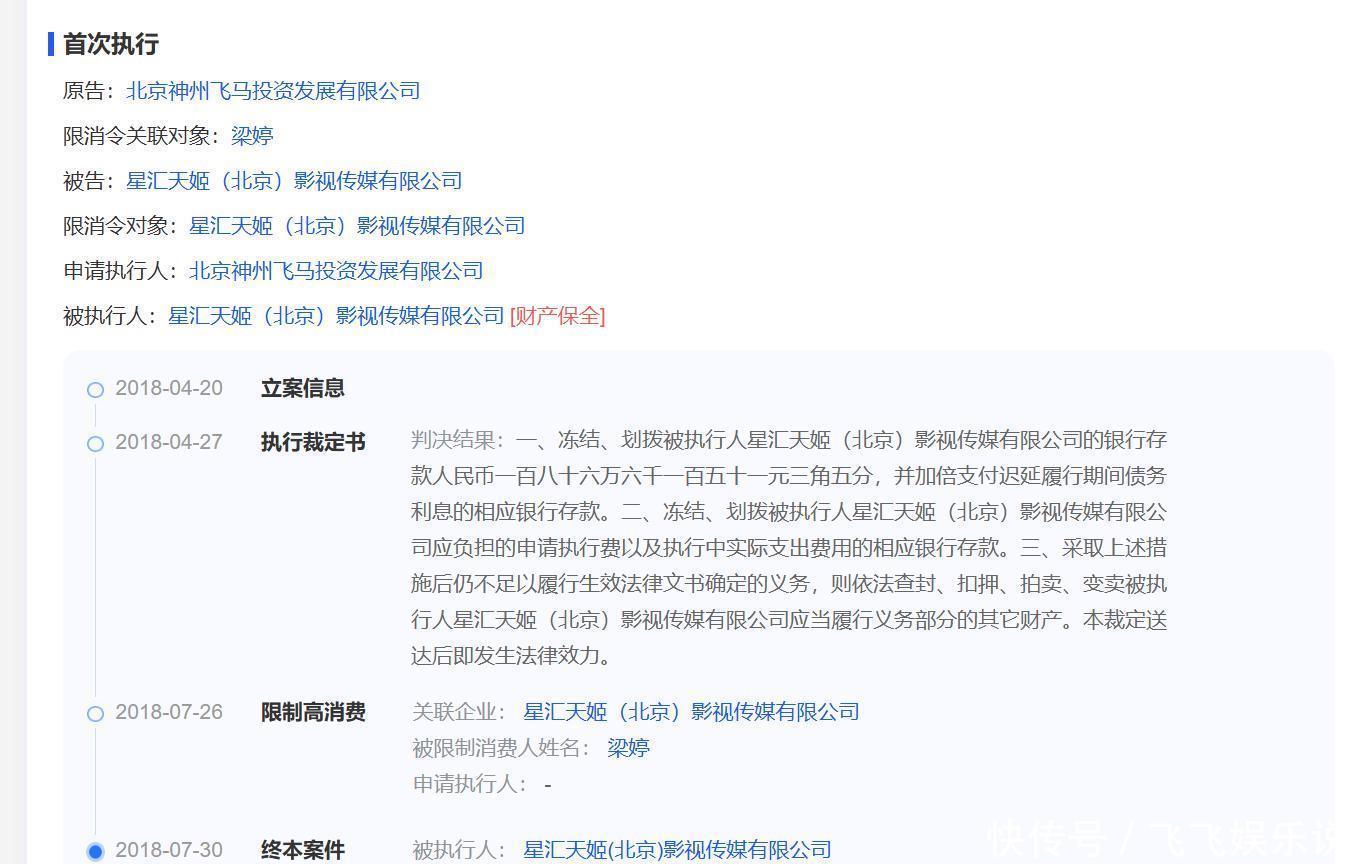Select the 限制高消费 timeline entry

[x=313, y=713]
